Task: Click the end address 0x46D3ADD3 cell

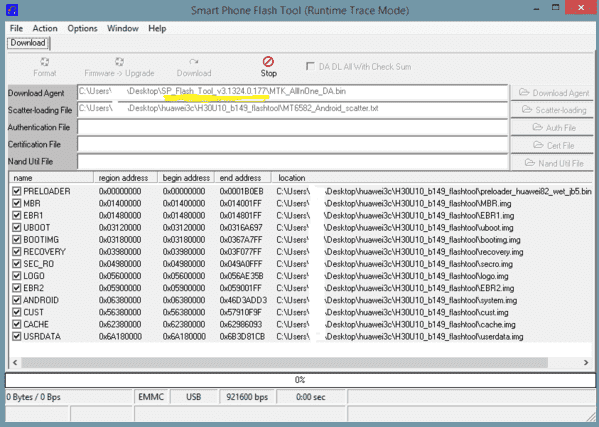Action: click(x=243, y=300)
